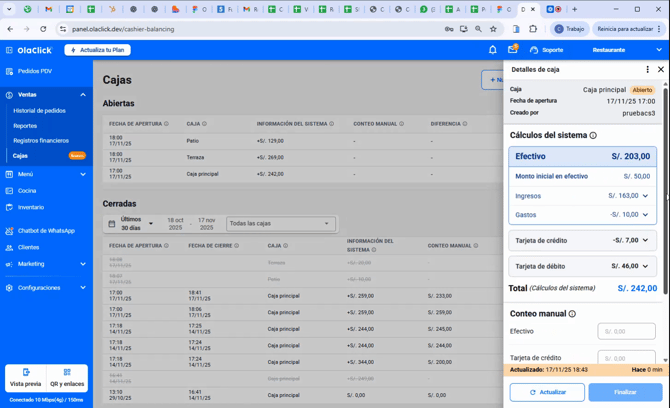
Task: Click the Trabajo profile button
Action: (x=570, y=29)
